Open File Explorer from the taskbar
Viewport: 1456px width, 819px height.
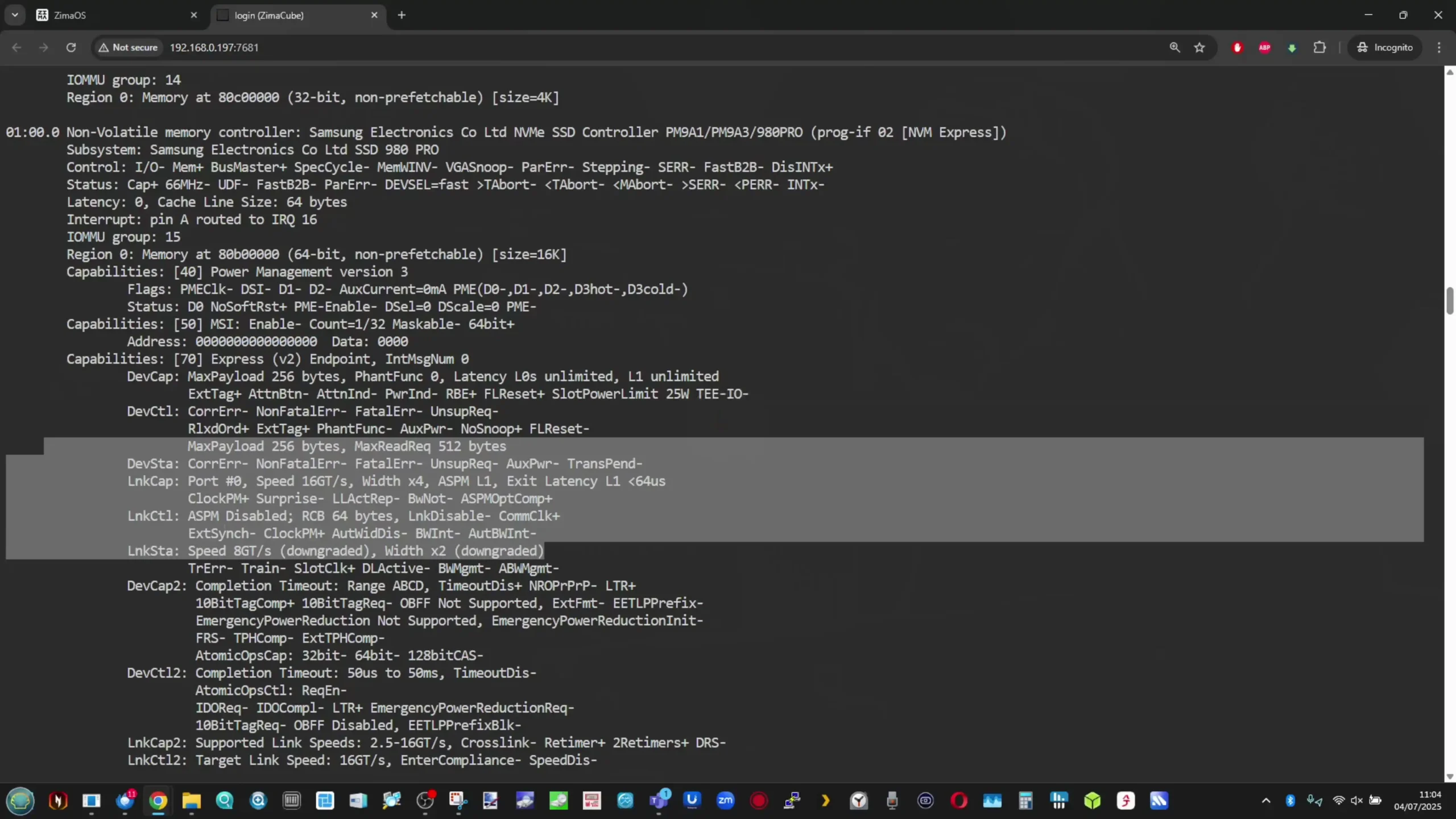pos(192,801)
